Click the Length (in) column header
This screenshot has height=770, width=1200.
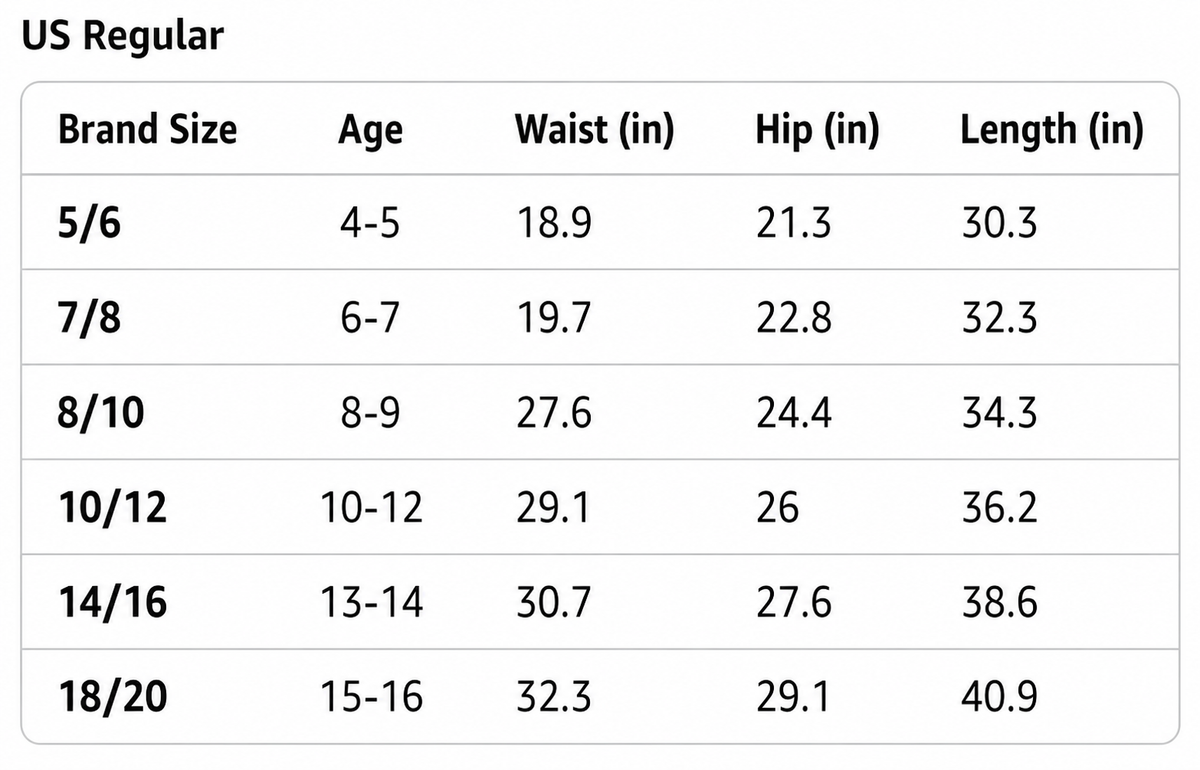1052,130
